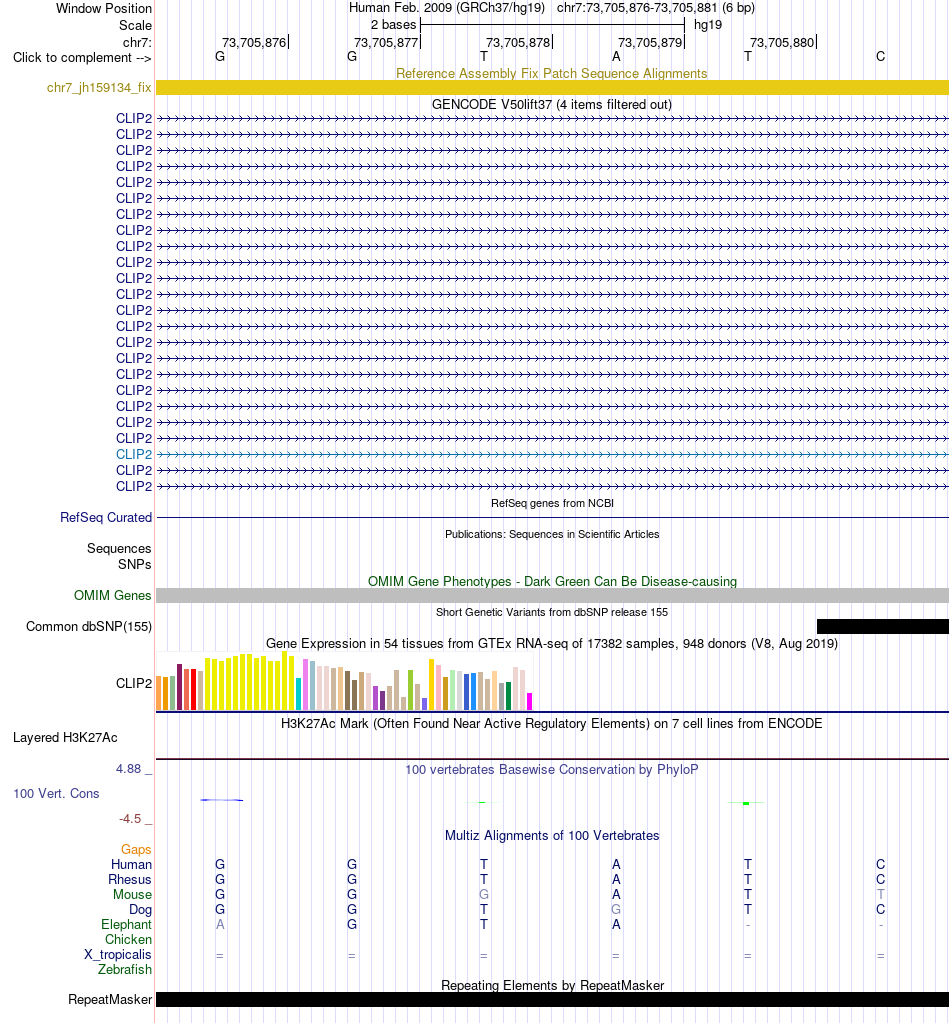Select the Elephant alignment row label

(x=126, y=924)
